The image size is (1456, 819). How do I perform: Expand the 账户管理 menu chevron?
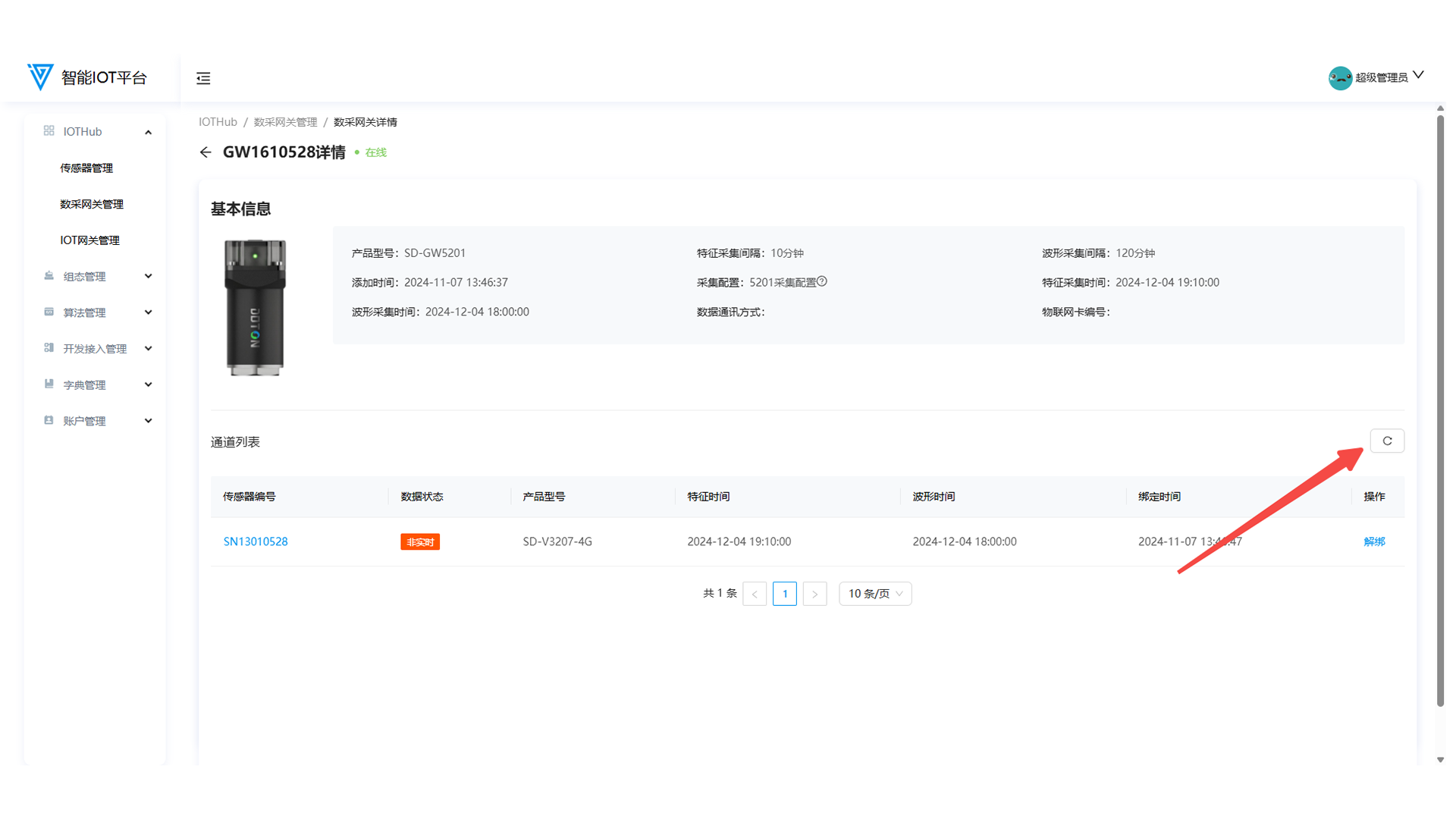[149, 420]
